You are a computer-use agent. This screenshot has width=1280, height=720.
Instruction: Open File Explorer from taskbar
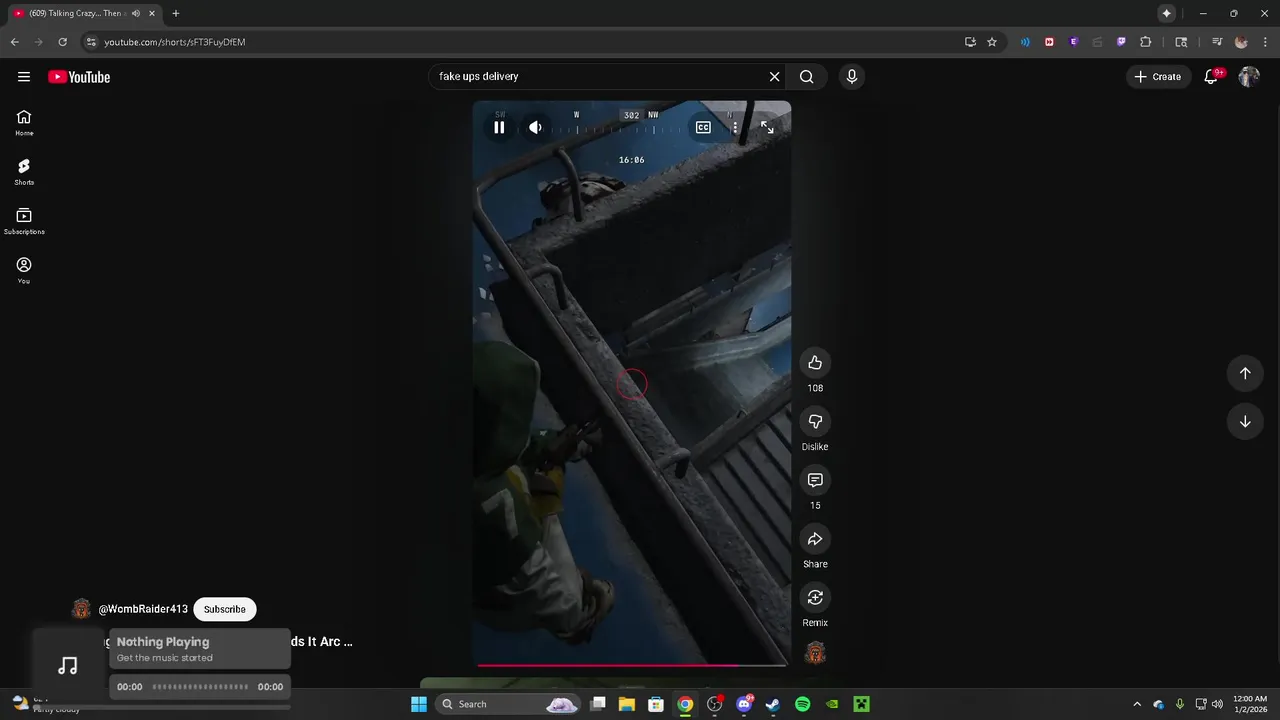pyautogui.click(x=627, y=704)
